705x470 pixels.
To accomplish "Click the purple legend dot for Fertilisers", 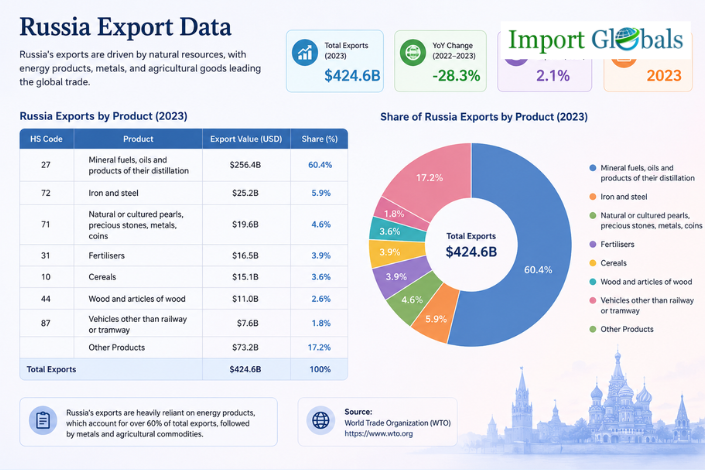I will tap(593, 244).
